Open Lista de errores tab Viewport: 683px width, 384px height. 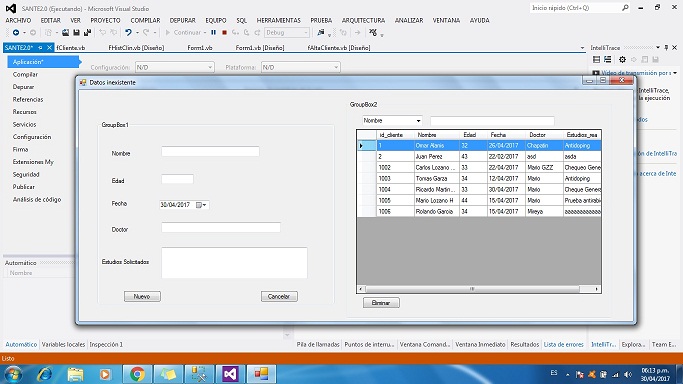click(x=563, y=344)
